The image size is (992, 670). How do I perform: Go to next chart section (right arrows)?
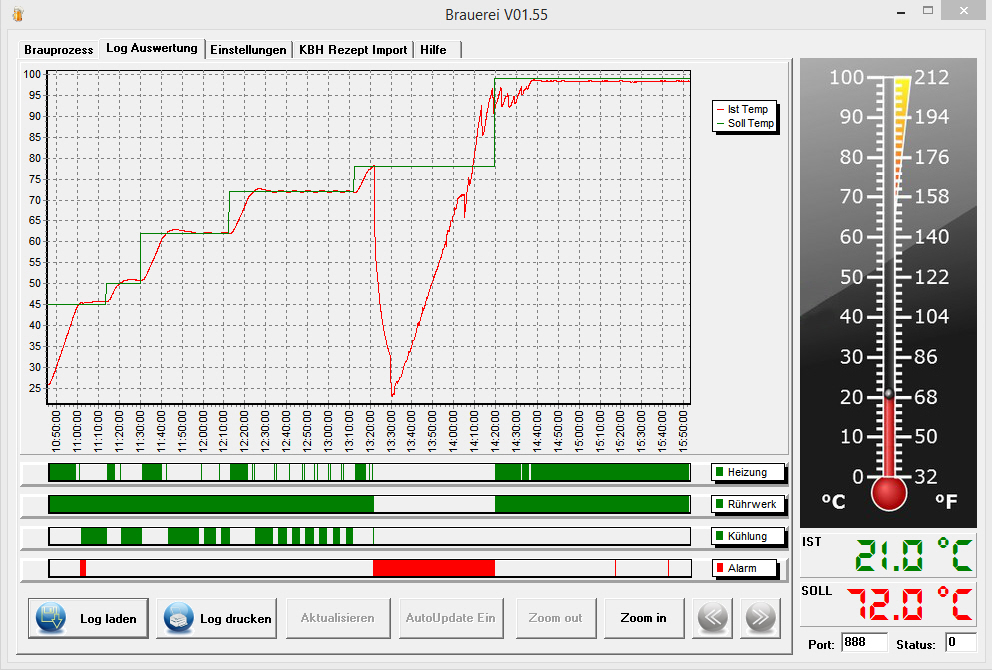(761, 618)
